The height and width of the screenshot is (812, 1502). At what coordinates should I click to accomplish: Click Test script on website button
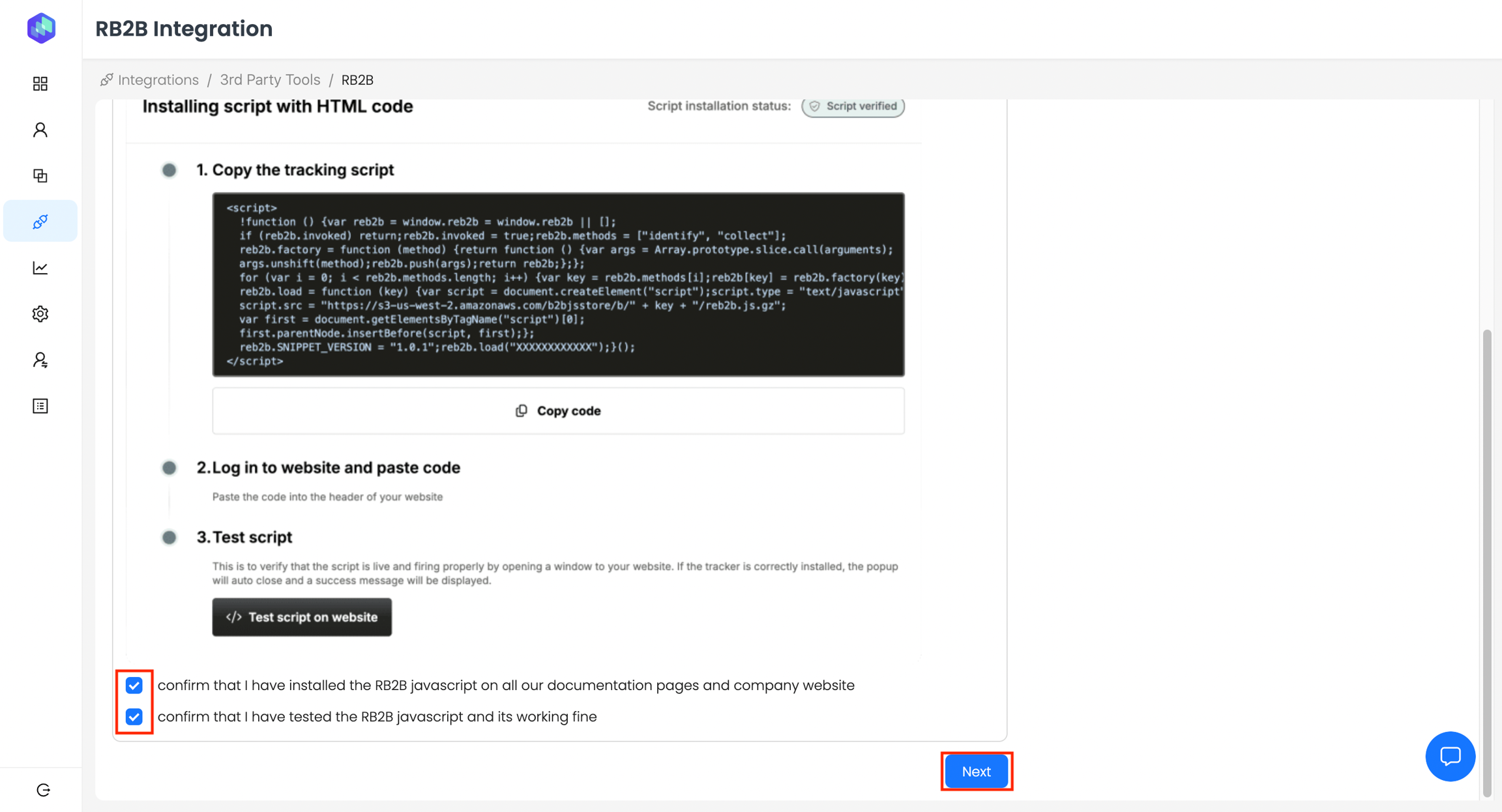pyautogui.click(x=302, y=616)
